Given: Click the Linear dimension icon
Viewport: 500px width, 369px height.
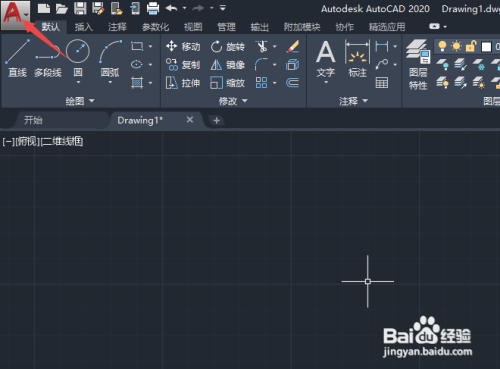Looking at the screenshot, I should [x=382, y=46].
